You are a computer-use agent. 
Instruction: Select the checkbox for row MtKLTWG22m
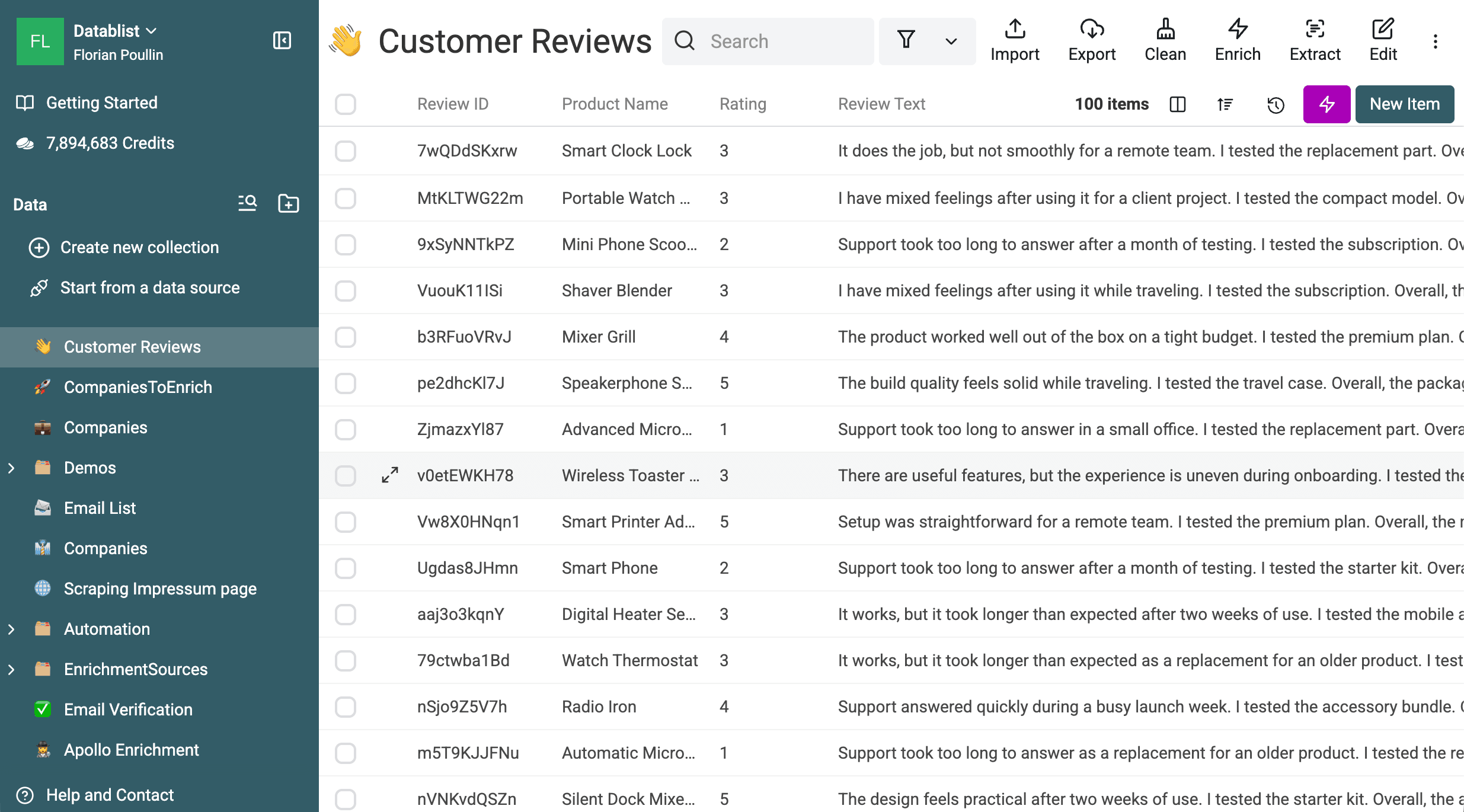346,199
